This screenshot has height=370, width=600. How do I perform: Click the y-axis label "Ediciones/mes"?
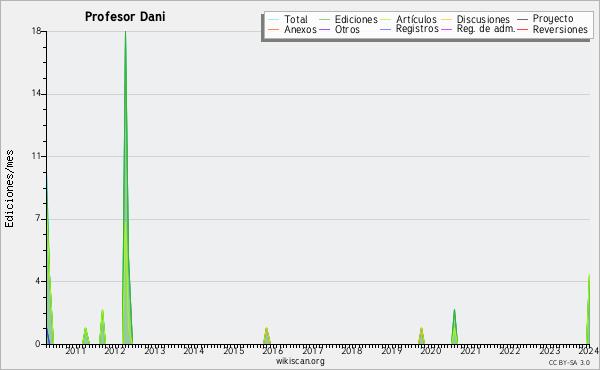point(9,188)
